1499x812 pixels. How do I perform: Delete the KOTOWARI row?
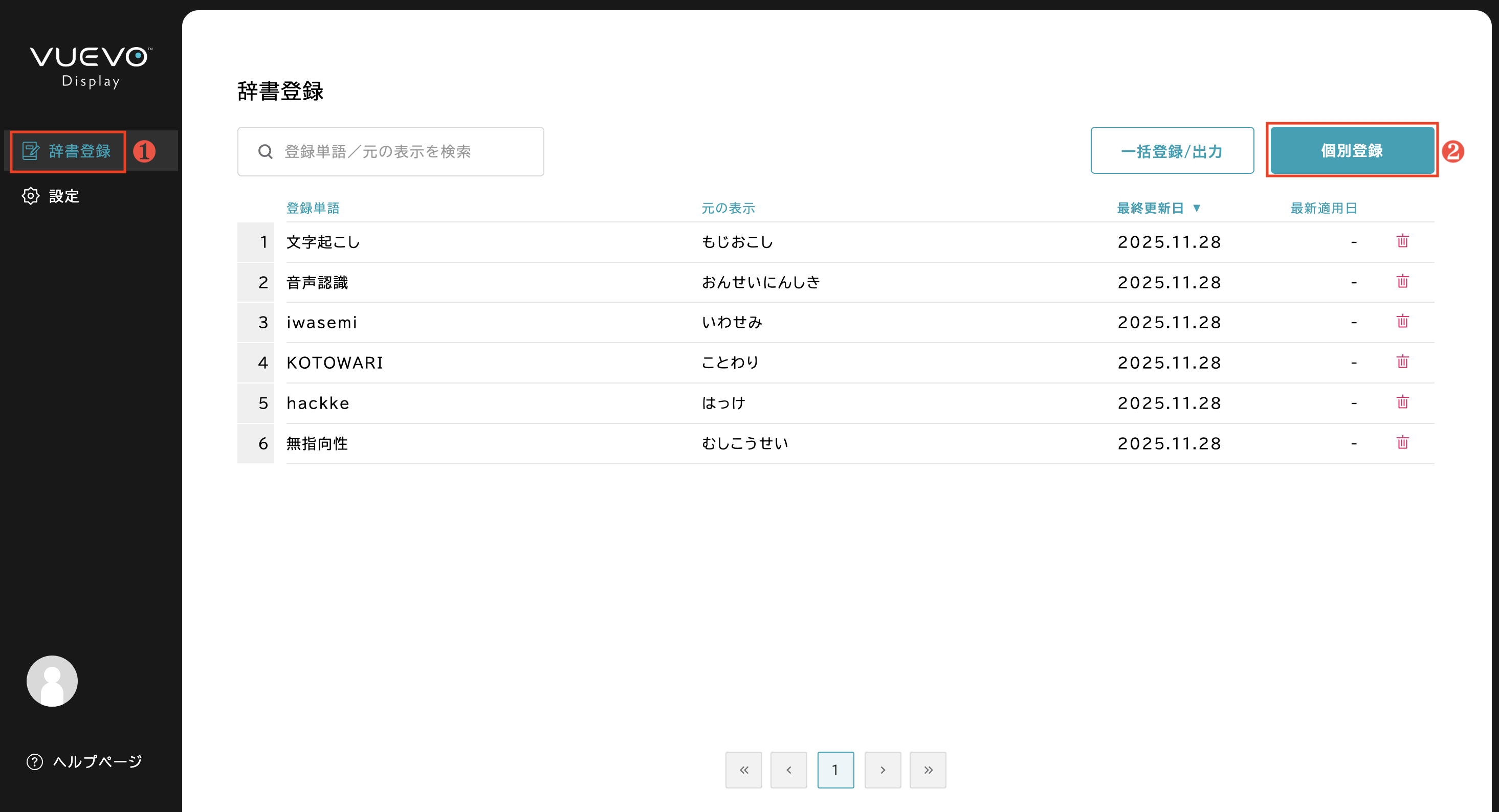coord(1402,362)
